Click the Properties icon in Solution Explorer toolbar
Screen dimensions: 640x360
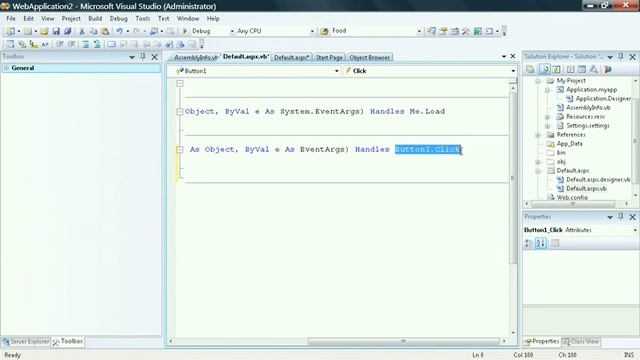click(x=530, y=69)
